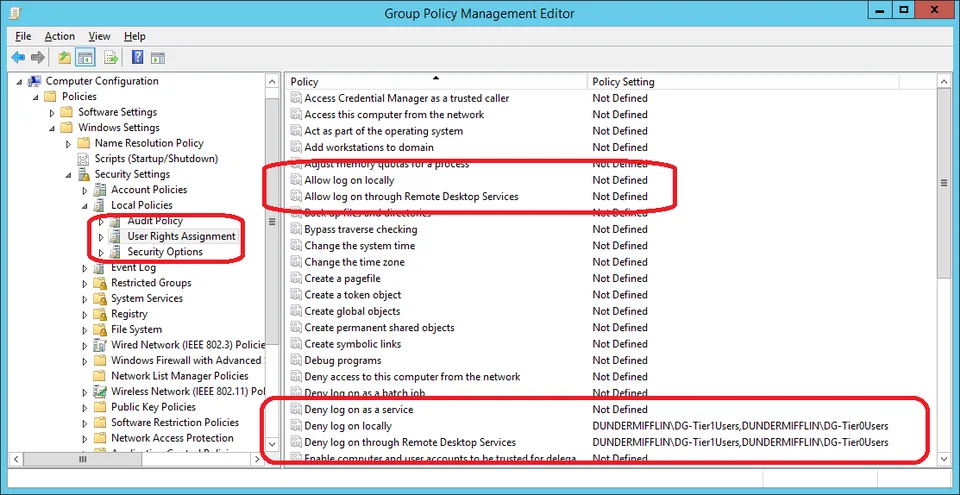The height and width of the screenshot is (495, 960).
Task: Select Create symbolic links policy
Action: 353,344
